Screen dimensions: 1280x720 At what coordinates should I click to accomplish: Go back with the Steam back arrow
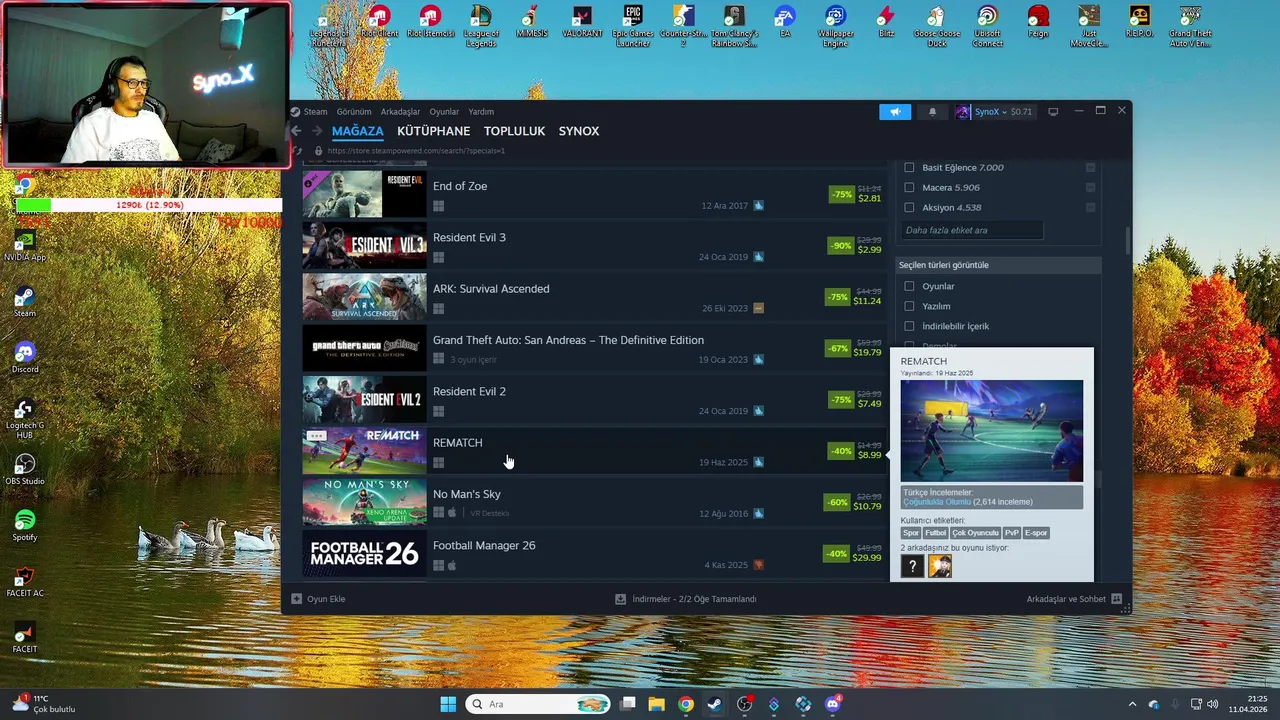point(296,131)
